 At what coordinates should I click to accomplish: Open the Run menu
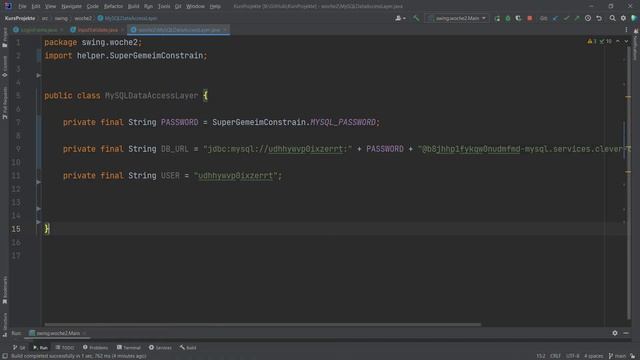click(148, 7)
